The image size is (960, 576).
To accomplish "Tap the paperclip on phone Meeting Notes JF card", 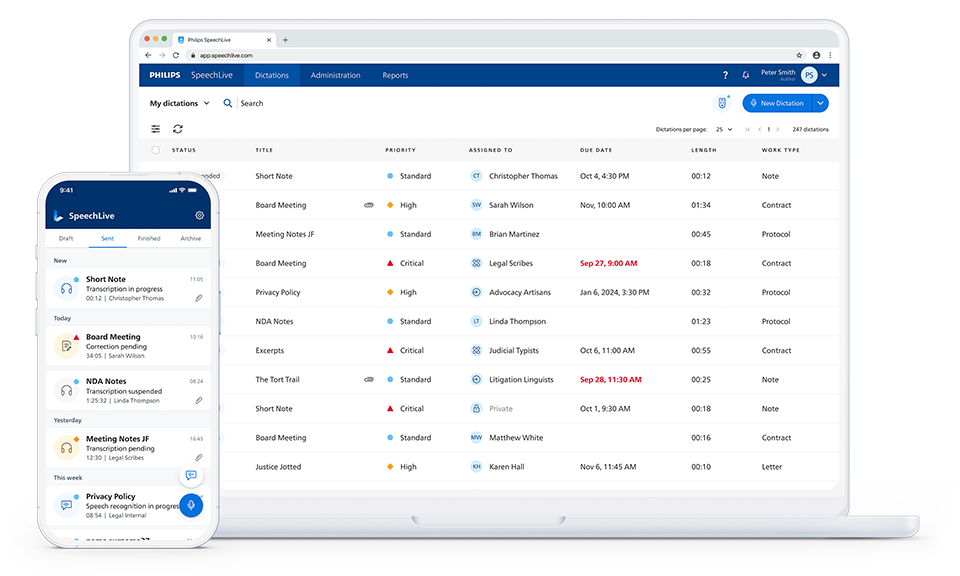I will tap(198, 457).
